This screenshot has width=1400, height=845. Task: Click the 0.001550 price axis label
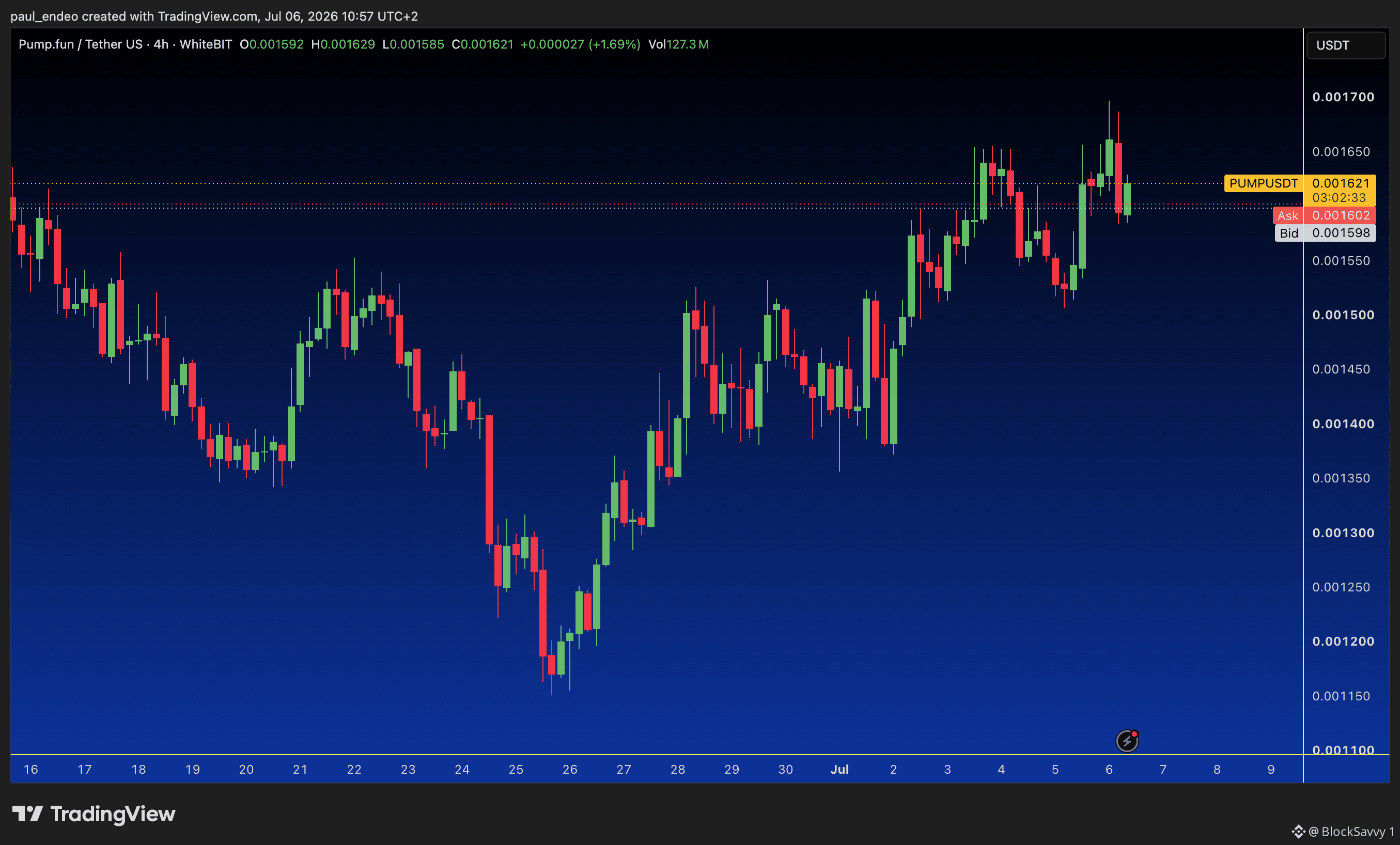pyautogui.click(x=1341, y=261)
